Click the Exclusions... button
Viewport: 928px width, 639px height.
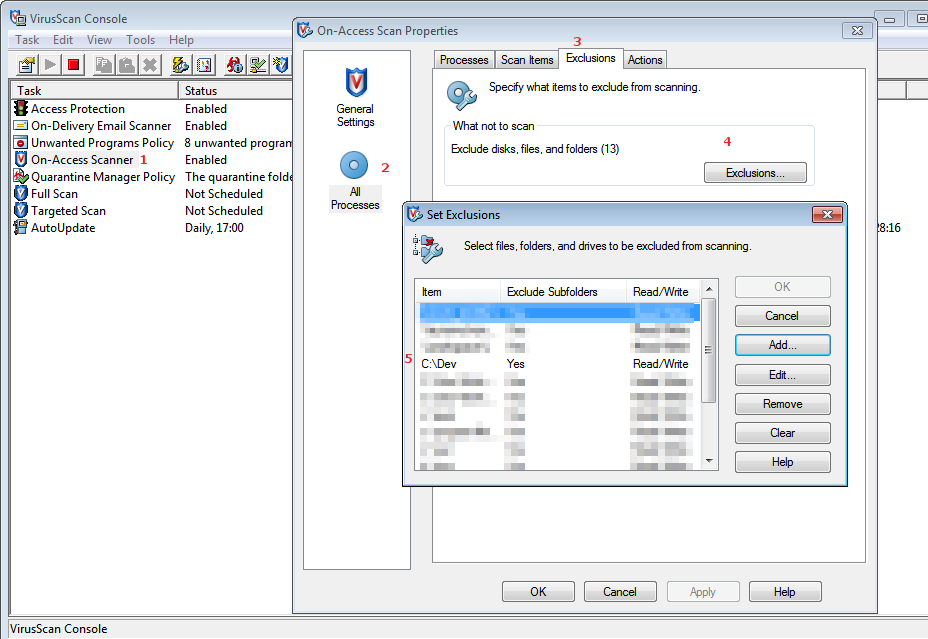(x=755, y=173)
